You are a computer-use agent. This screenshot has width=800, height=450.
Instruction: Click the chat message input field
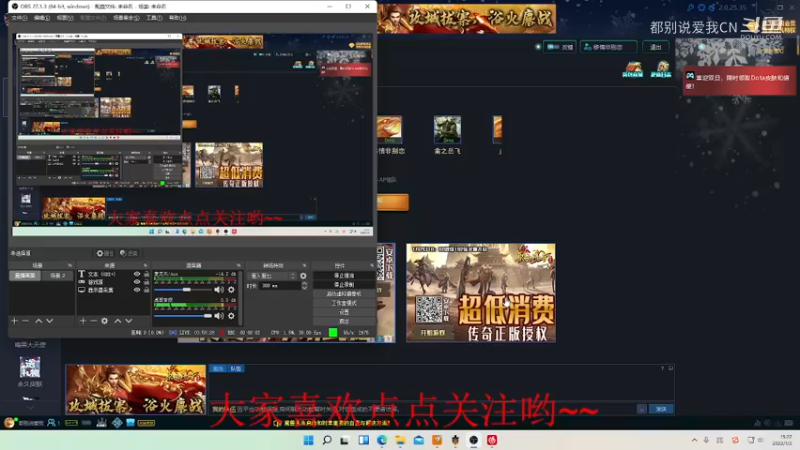point(422,409)
